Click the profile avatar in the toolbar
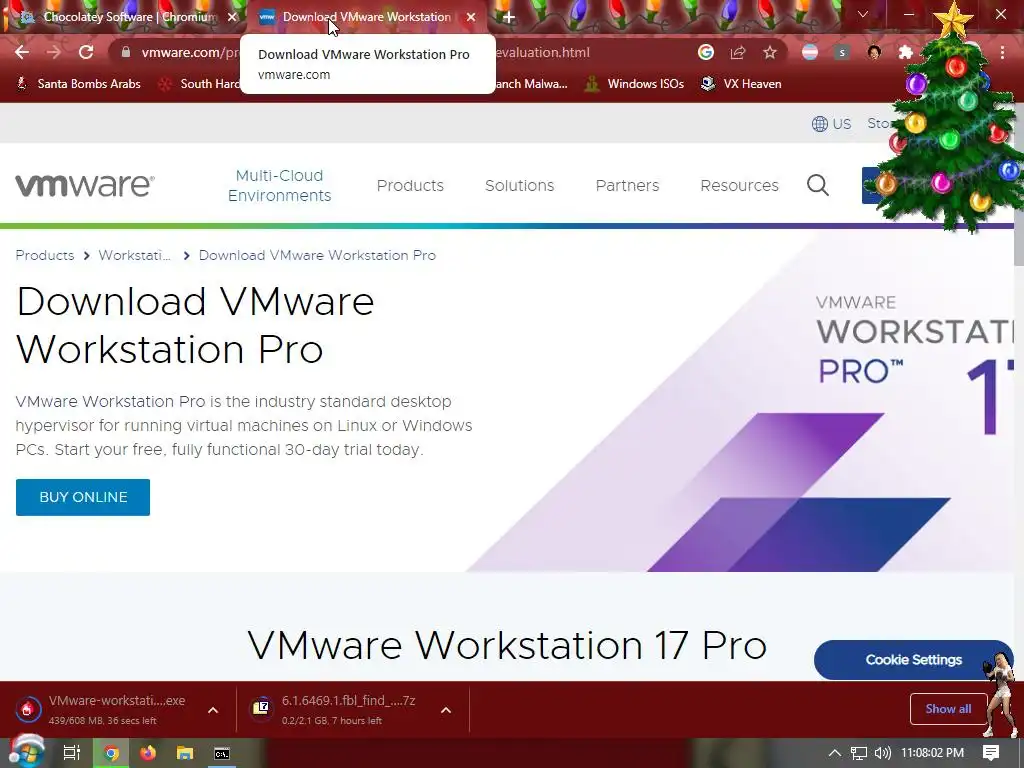Viewport: 1024px width, 768px height. click(874, 52)
